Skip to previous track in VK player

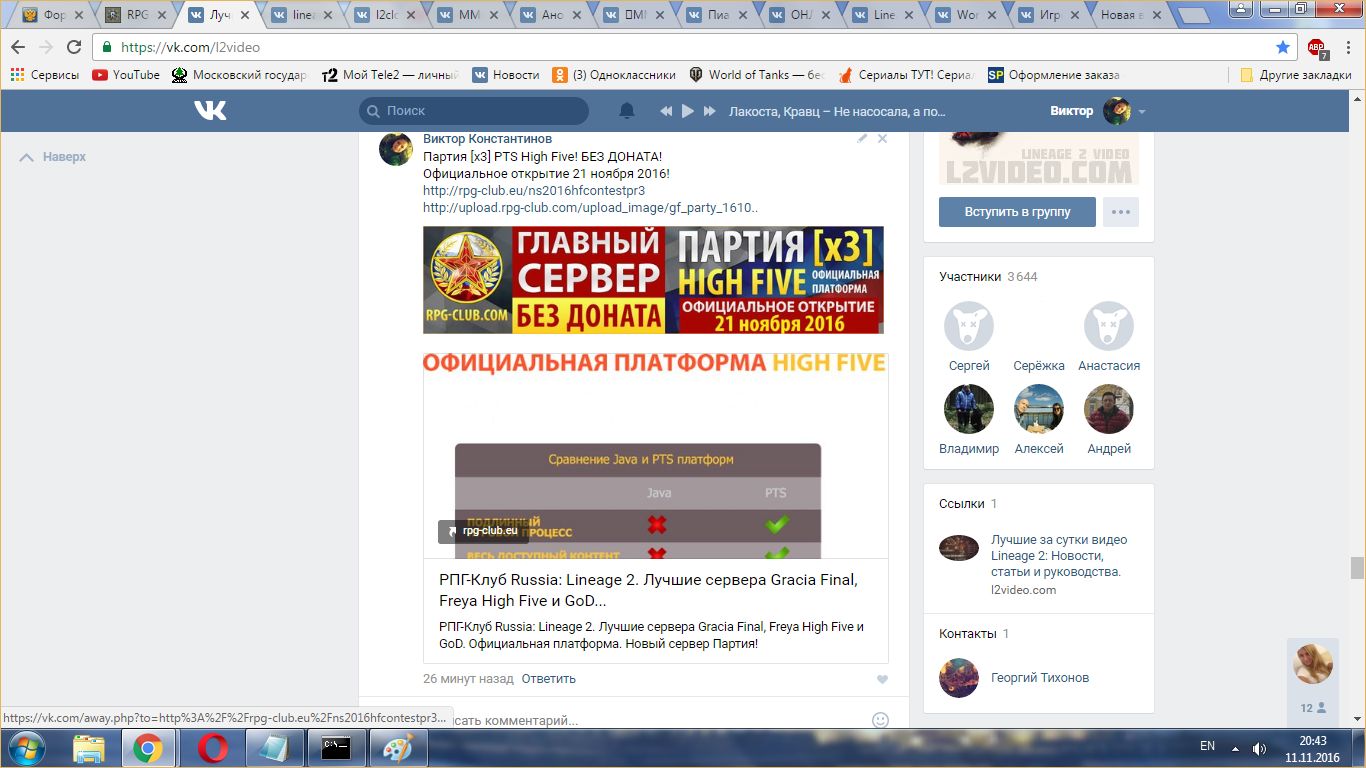[x=666, y=111]
